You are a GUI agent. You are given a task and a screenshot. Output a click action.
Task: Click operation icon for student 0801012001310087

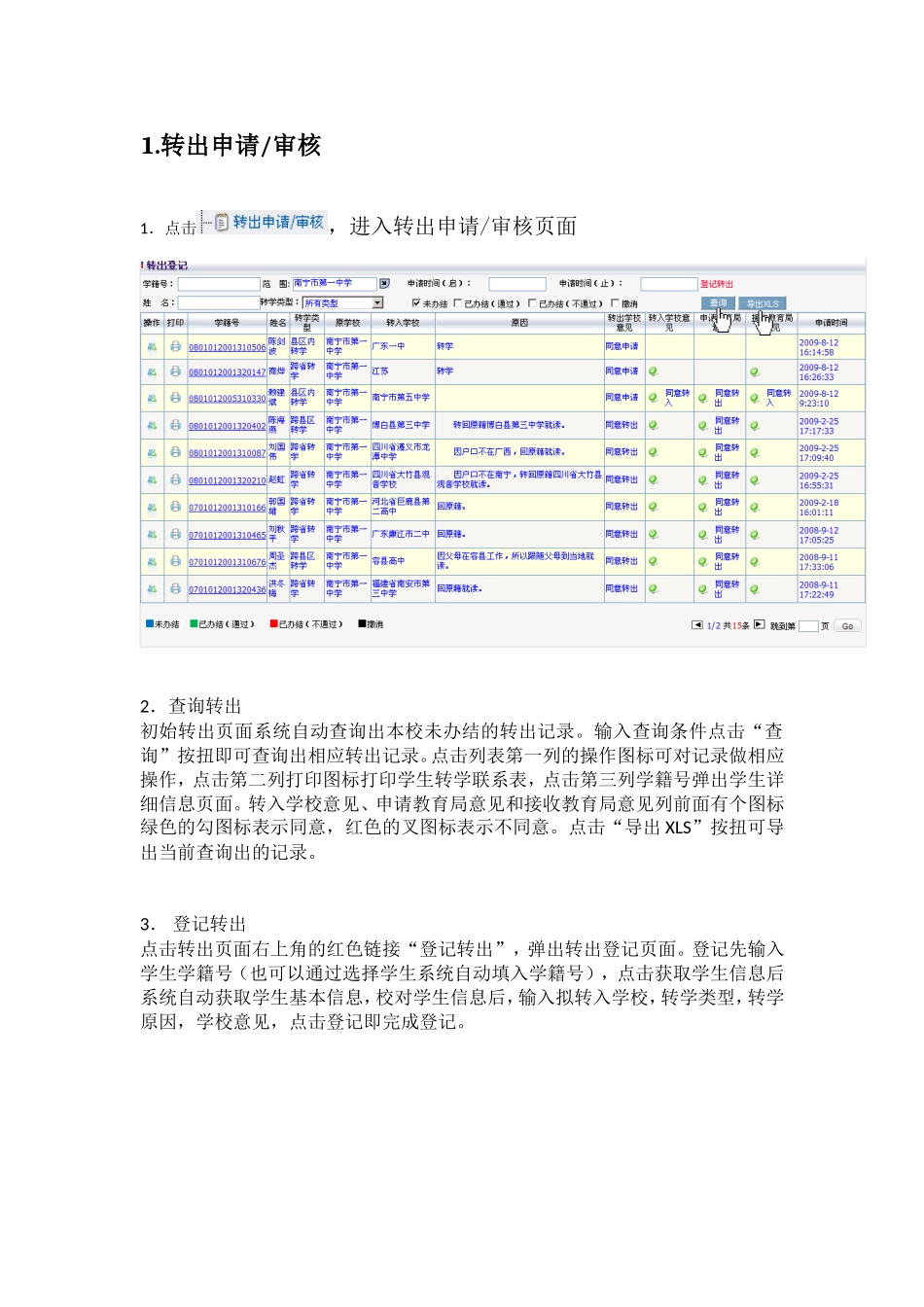pos(152,452)
